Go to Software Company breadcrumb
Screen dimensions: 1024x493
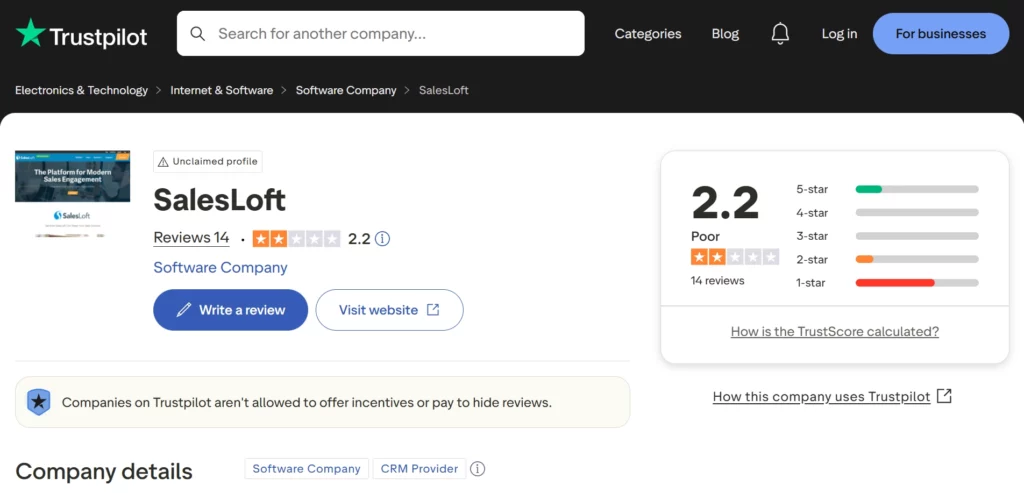(x=346, y=90)
